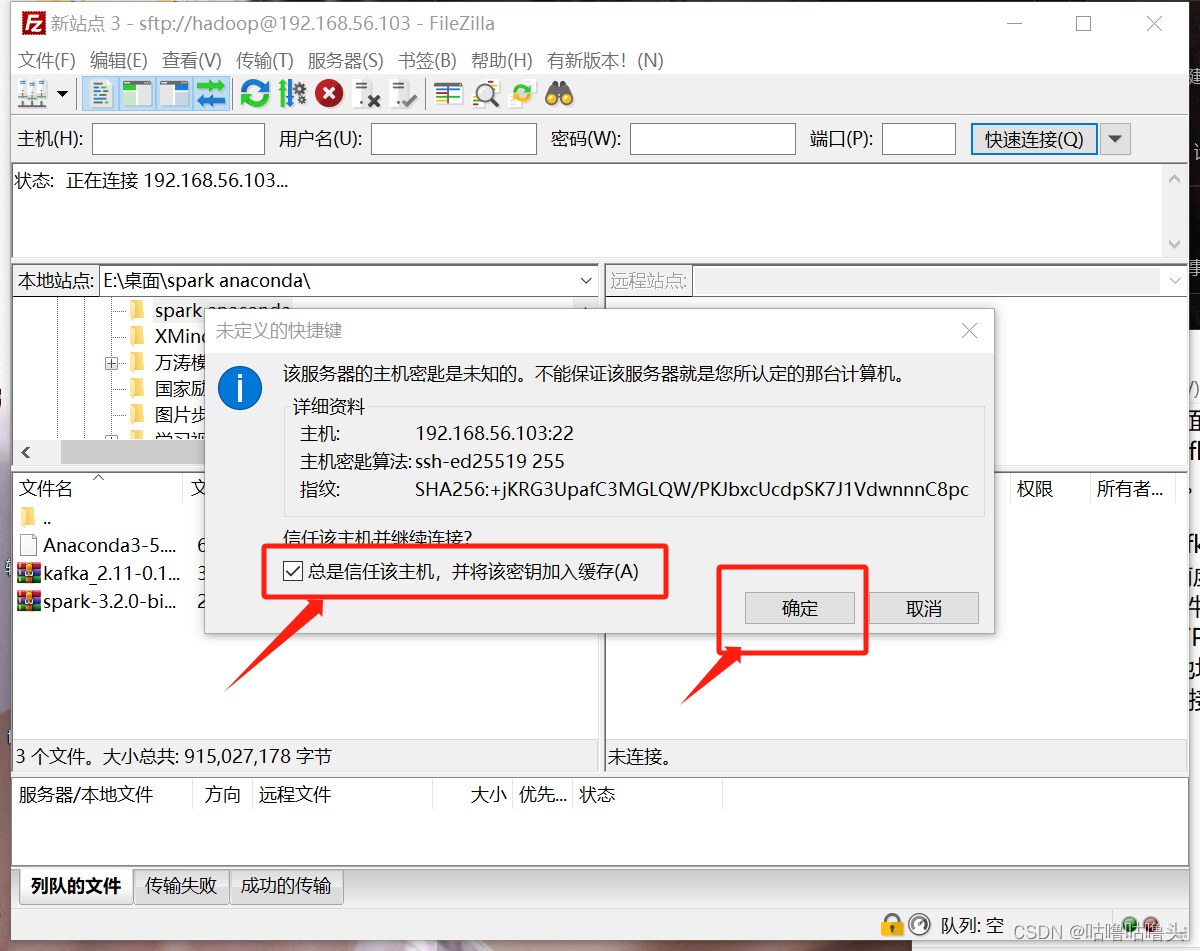The image size is (1200, 951).
Task: Toggle synchronized browsing icon
Action: coord(522,95)
